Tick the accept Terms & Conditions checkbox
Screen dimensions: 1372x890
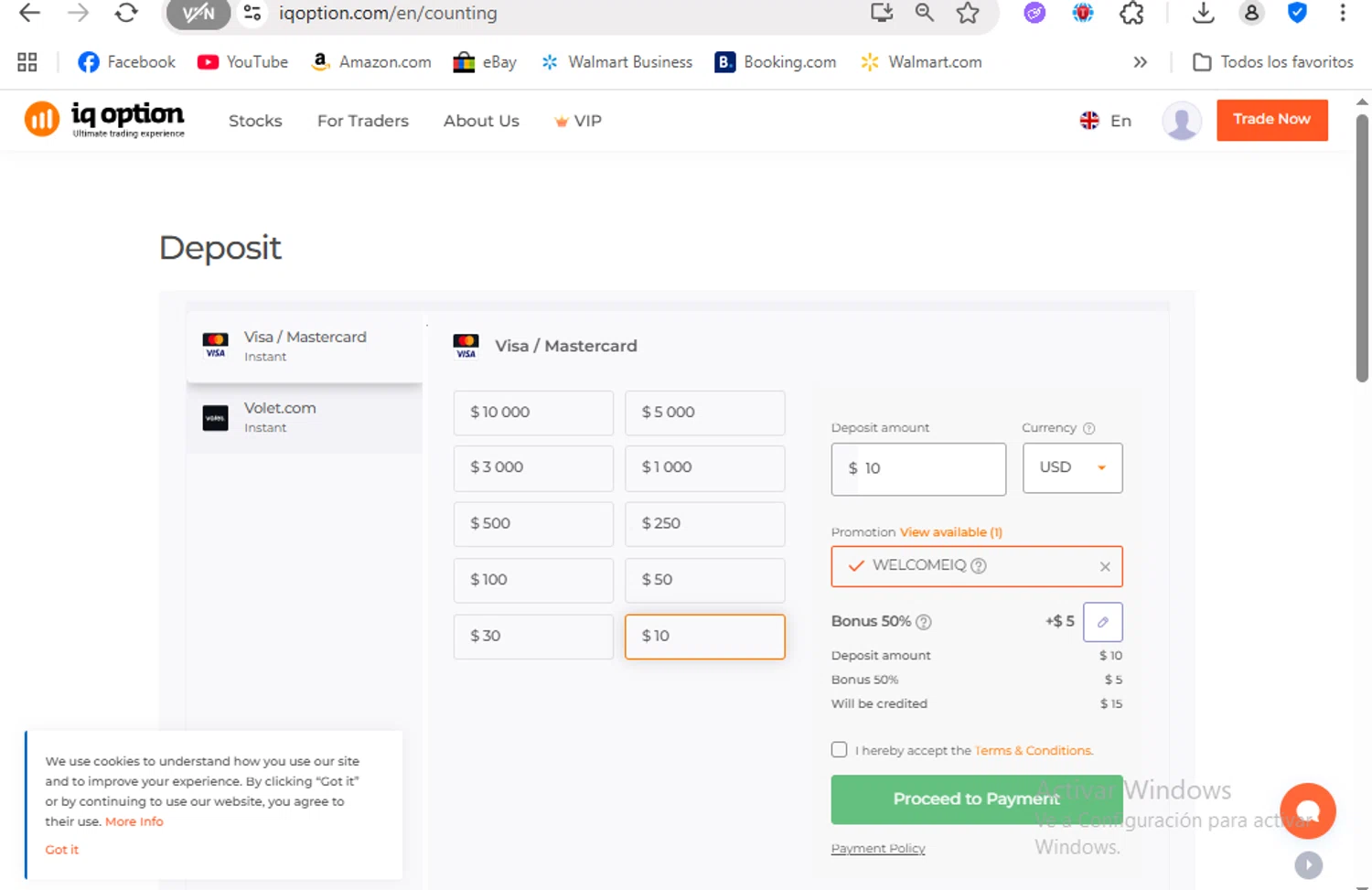coord(839,750)
